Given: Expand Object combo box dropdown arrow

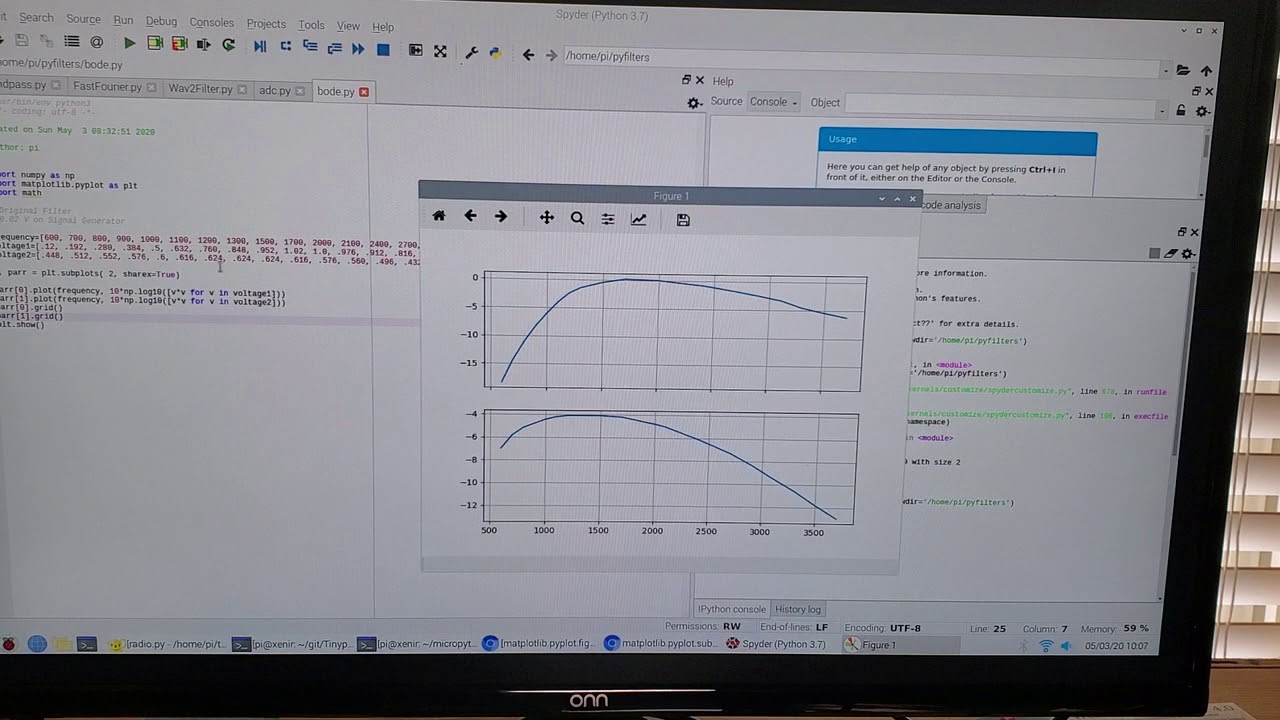Looking at the screenshot, I should (x=1162, y=112).
